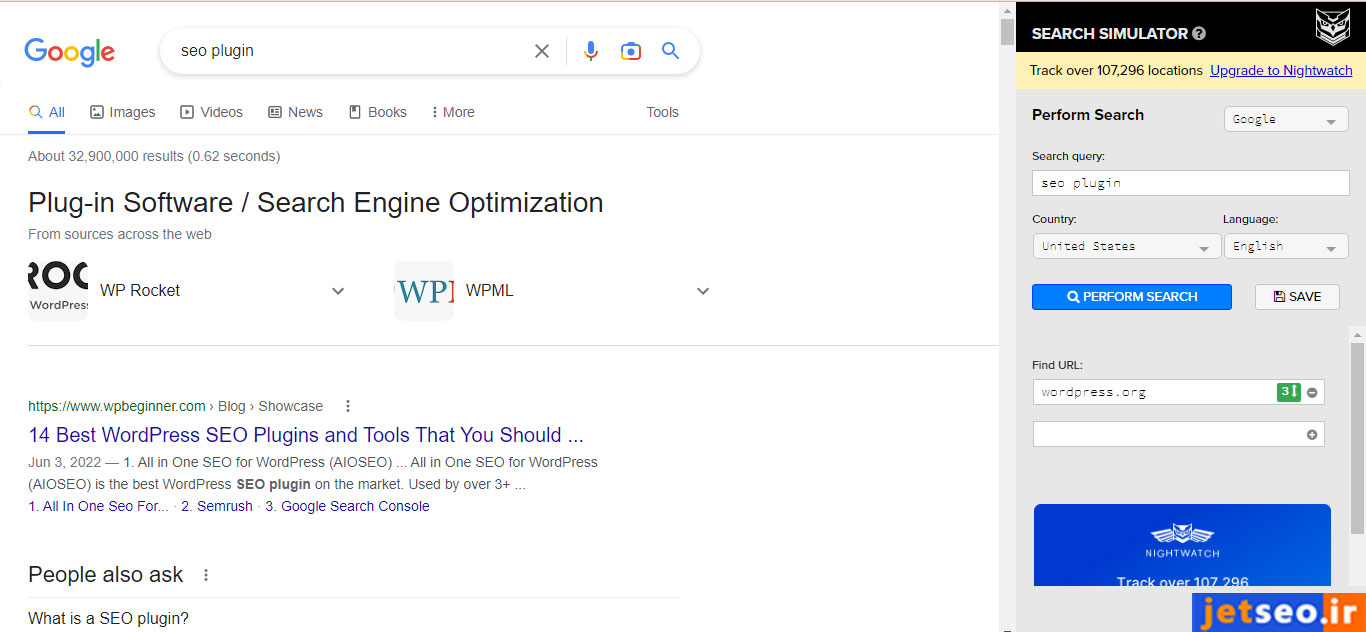Open the Tools menu
The image size is (1366, 632).
pos(662,112)
